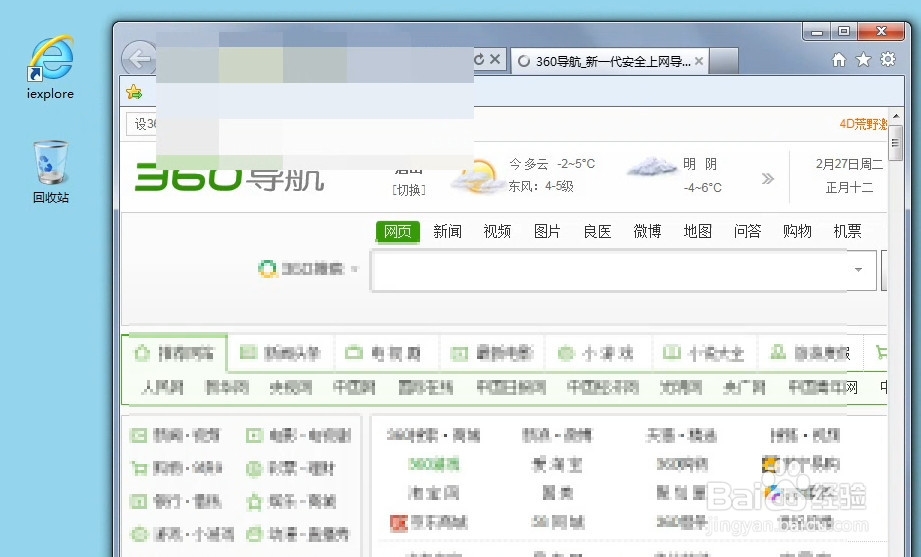The image size is (921, 557).
Task: Open the Favorites star icon
Action: tap(863, 59)
